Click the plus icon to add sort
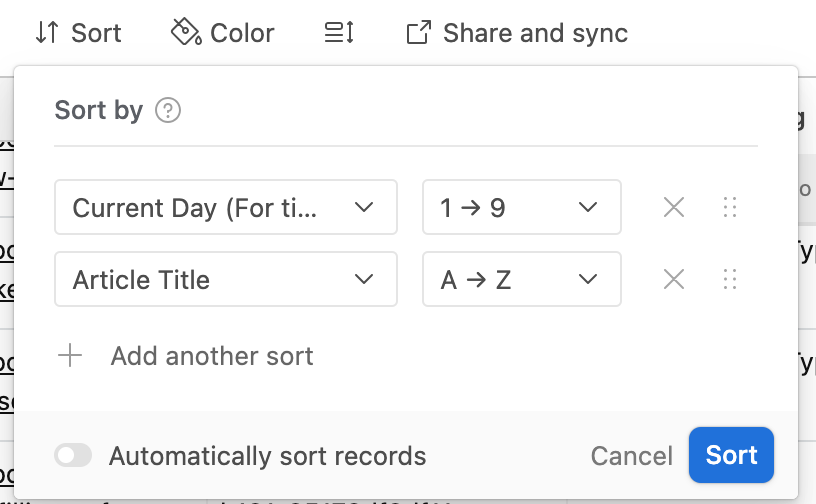Image resolution: width=816 pixels, height=504 pixels. tap(70, 356)
